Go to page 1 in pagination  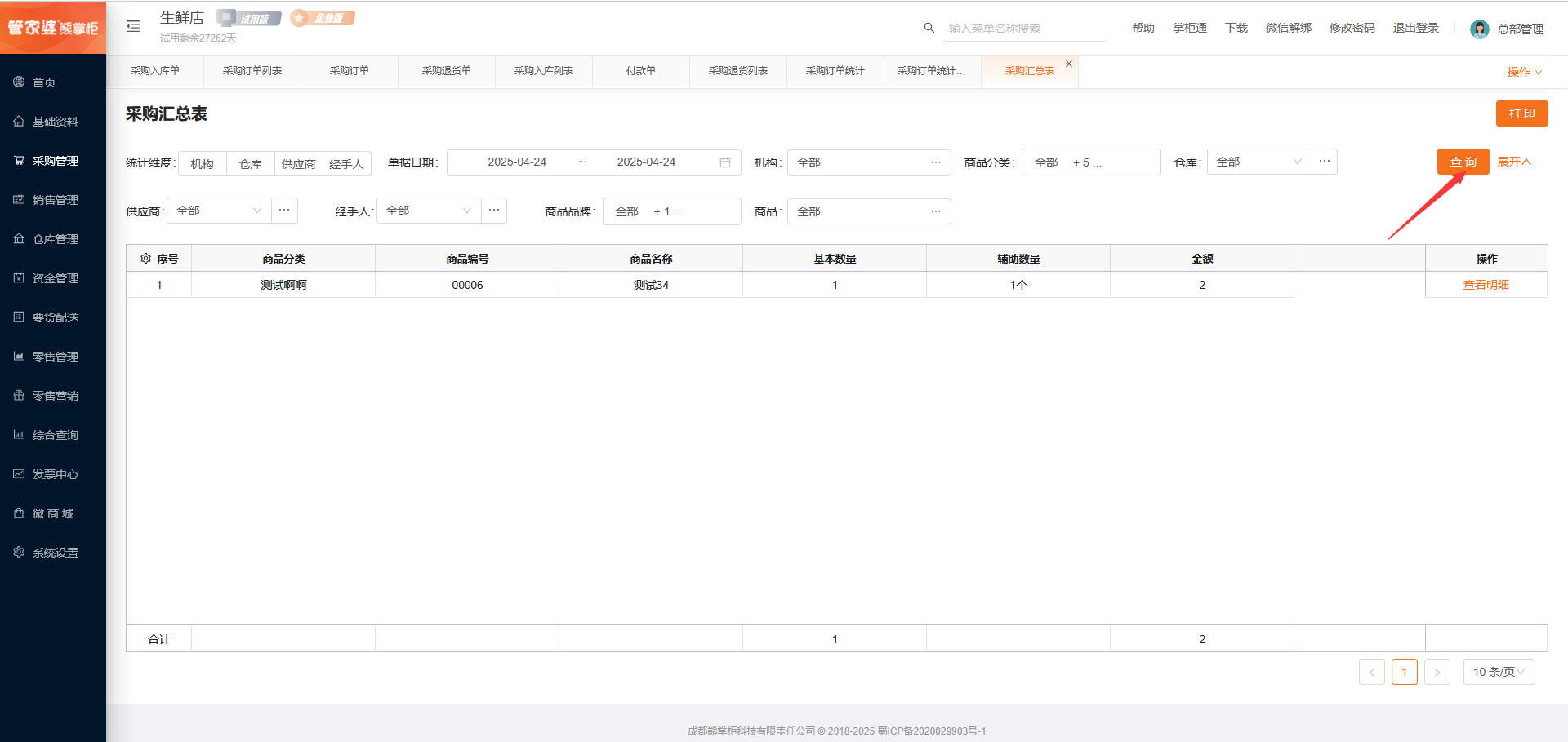coord(1405,672)
